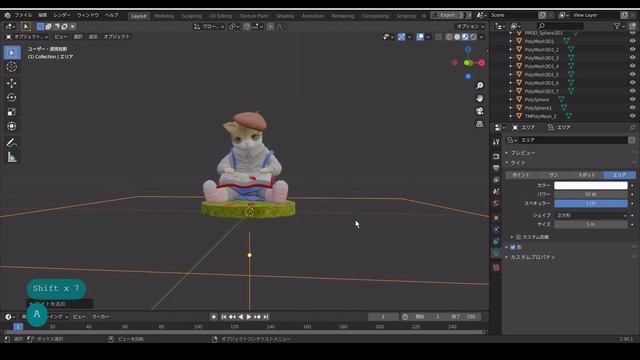Screen dimensions: 640x360
Task: Click the red X axis gizmo handle
Action: tap(482, 63)
